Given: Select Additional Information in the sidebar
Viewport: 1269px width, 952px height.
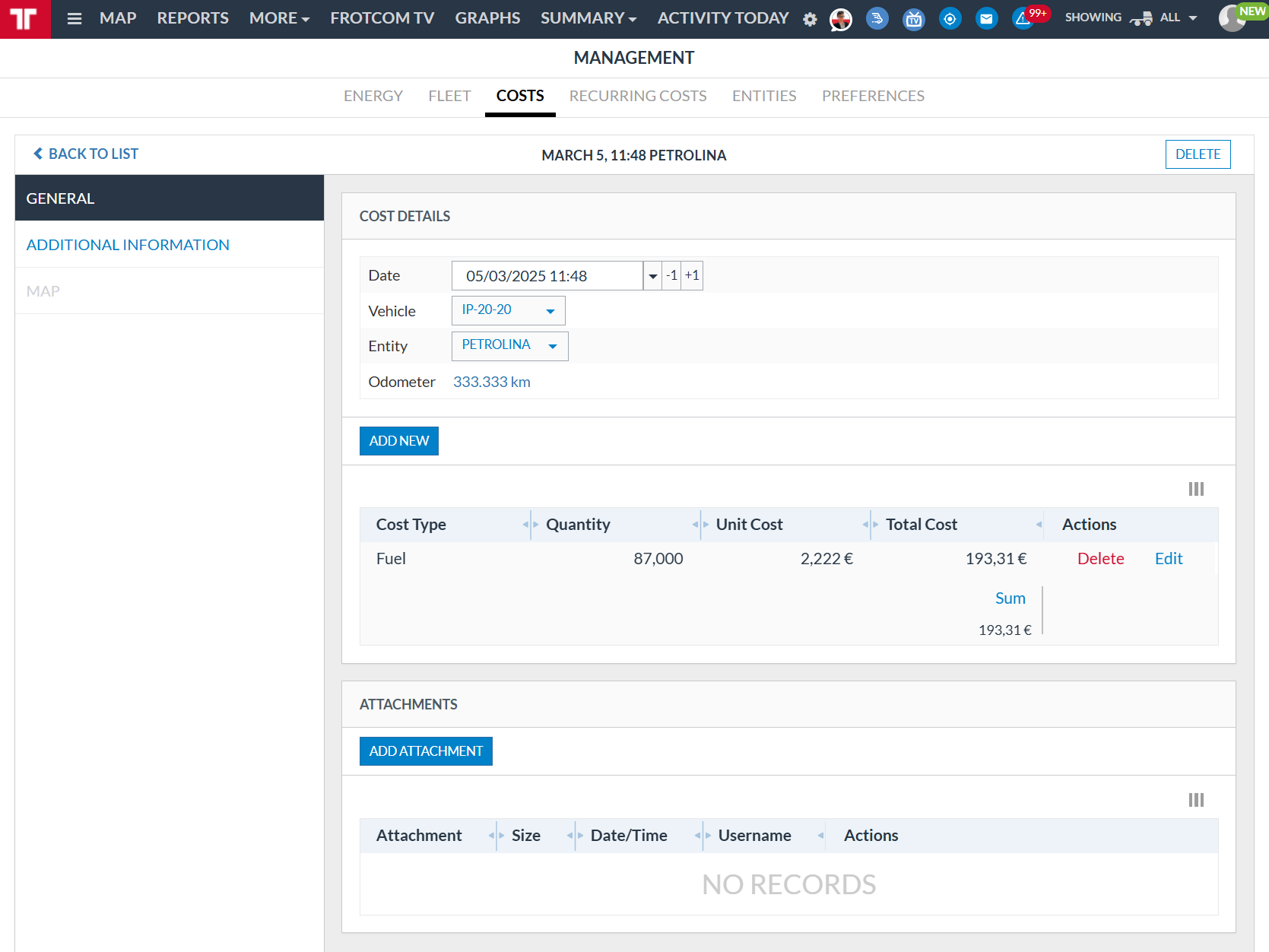Looking at the screenshot, I should click(128, 245).
